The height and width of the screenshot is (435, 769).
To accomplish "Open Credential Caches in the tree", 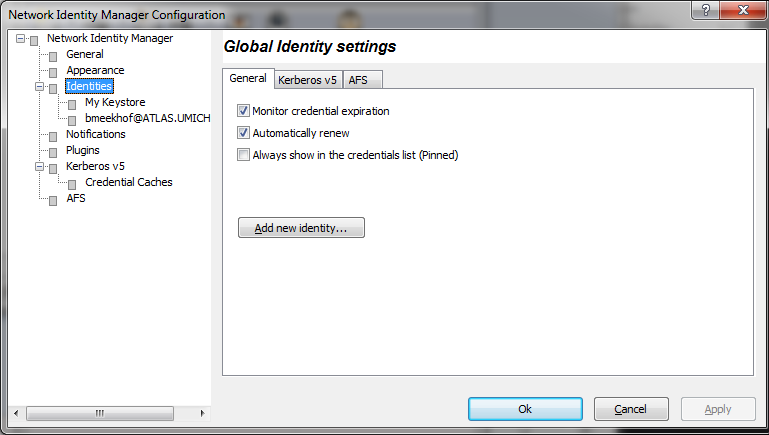I will point(128,182).
